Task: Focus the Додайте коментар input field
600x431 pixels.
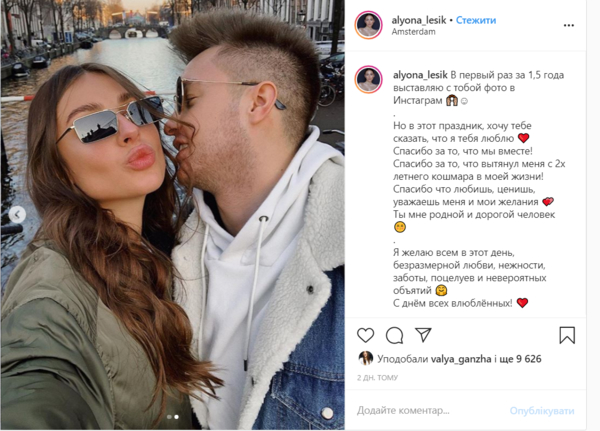Action: pos(429,411)
